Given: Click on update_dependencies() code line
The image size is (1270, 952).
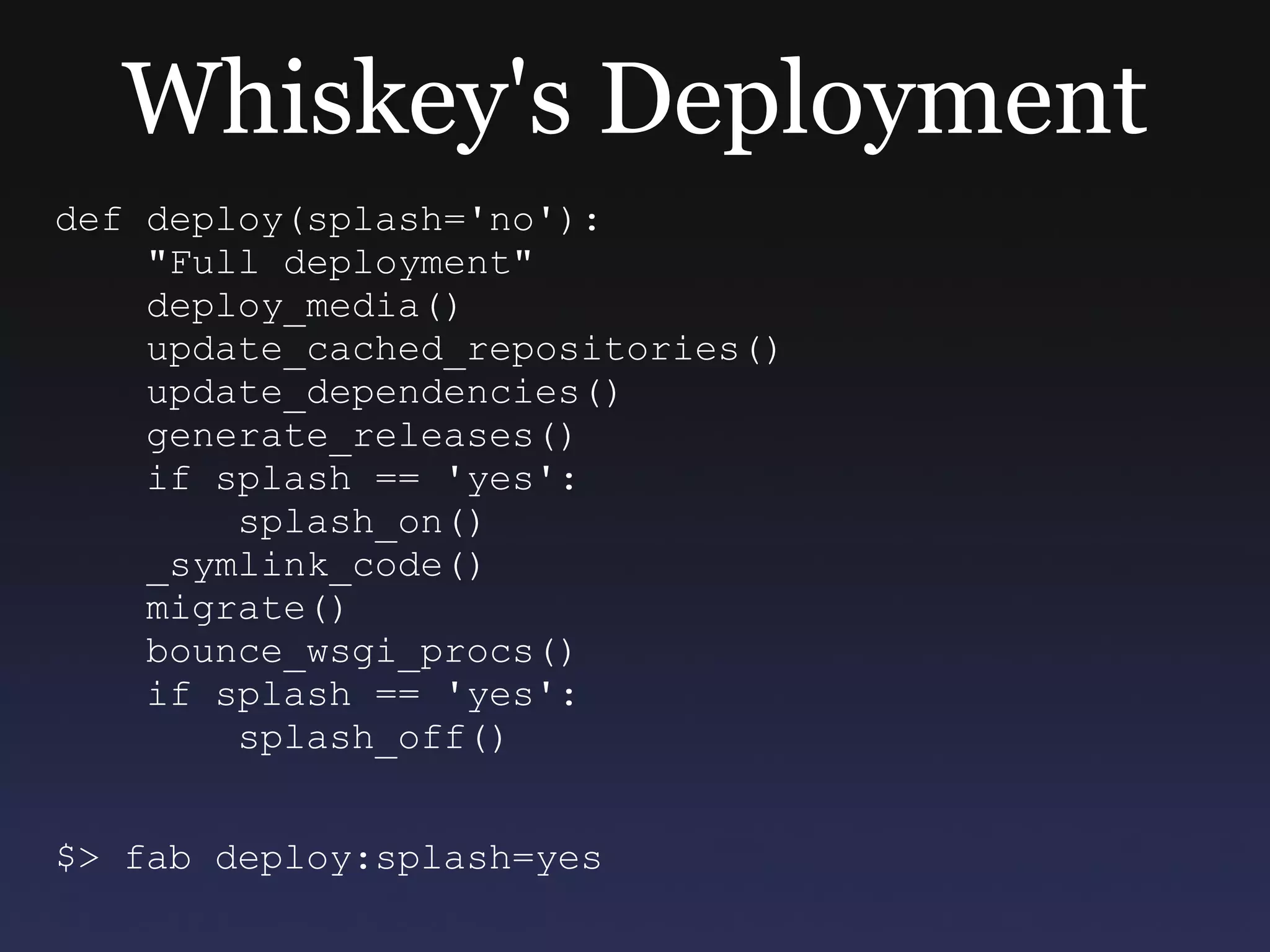Looking at the screenshot, I should pyautogui.click(x=383, y=393).
